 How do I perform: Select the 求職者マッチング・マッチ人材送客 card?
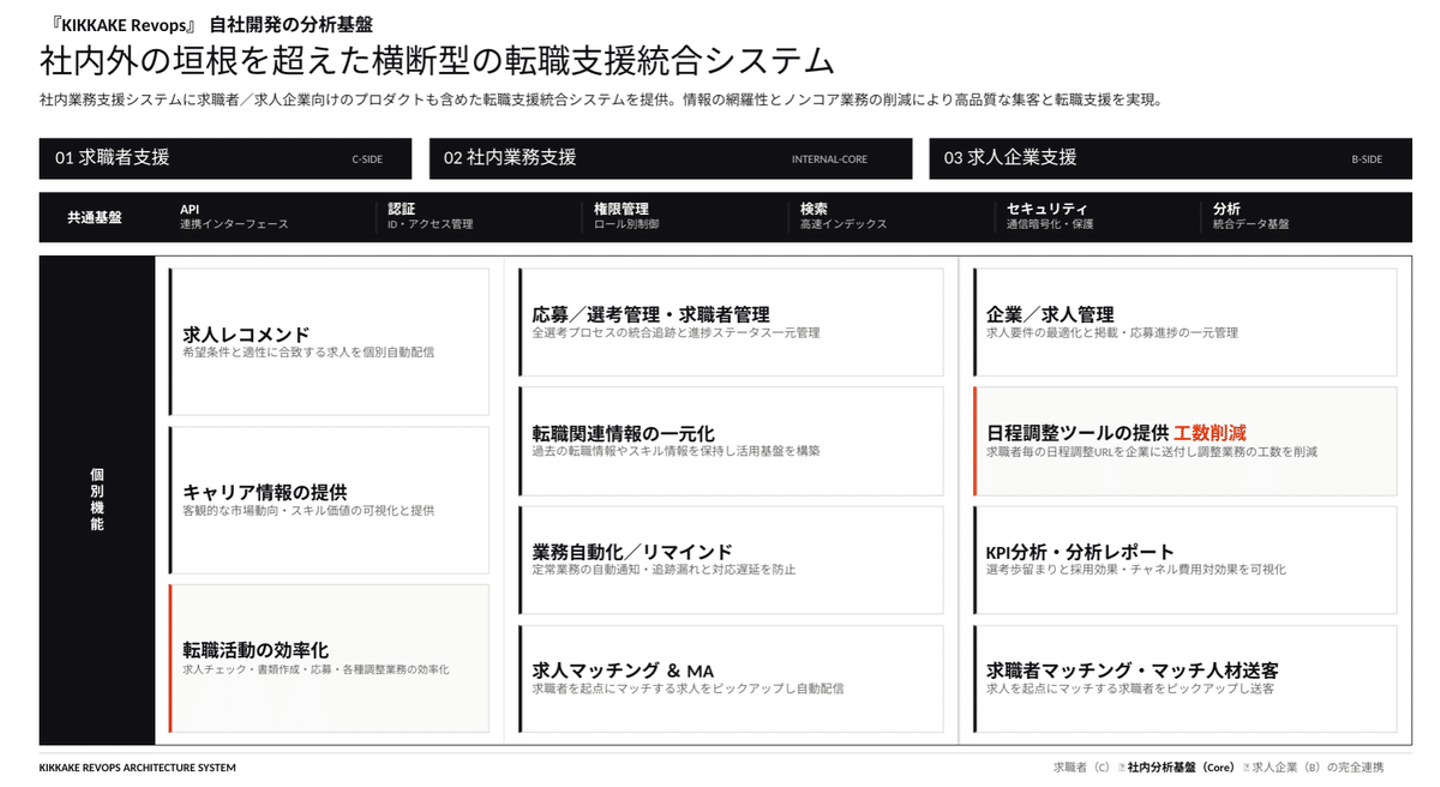coord(1185,678)
